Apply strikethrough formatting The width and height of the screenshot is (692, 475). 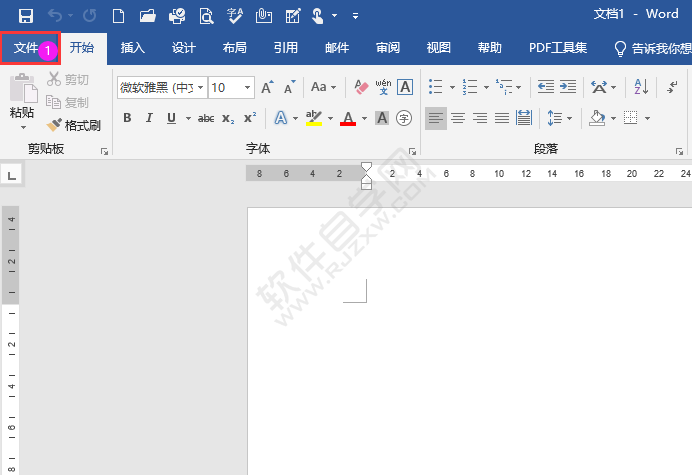[x=206, y=118]
